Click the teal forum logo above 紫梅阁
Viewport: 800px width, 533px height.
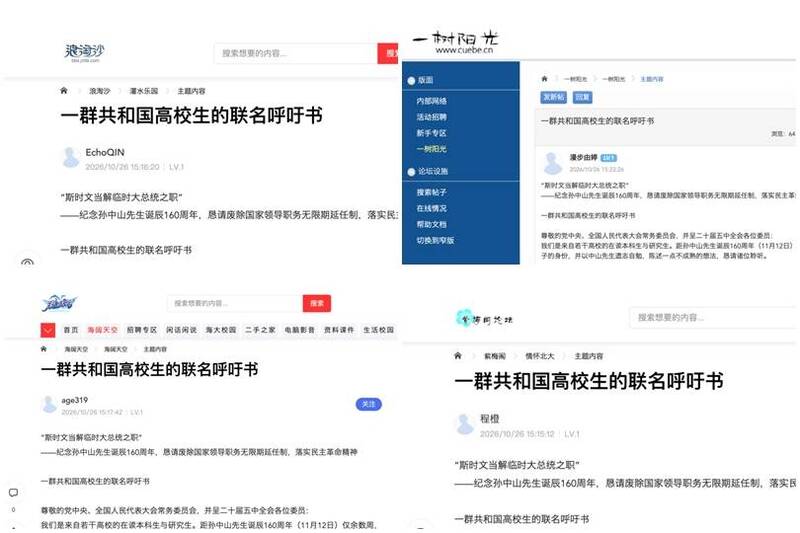[x=484, y=319]
